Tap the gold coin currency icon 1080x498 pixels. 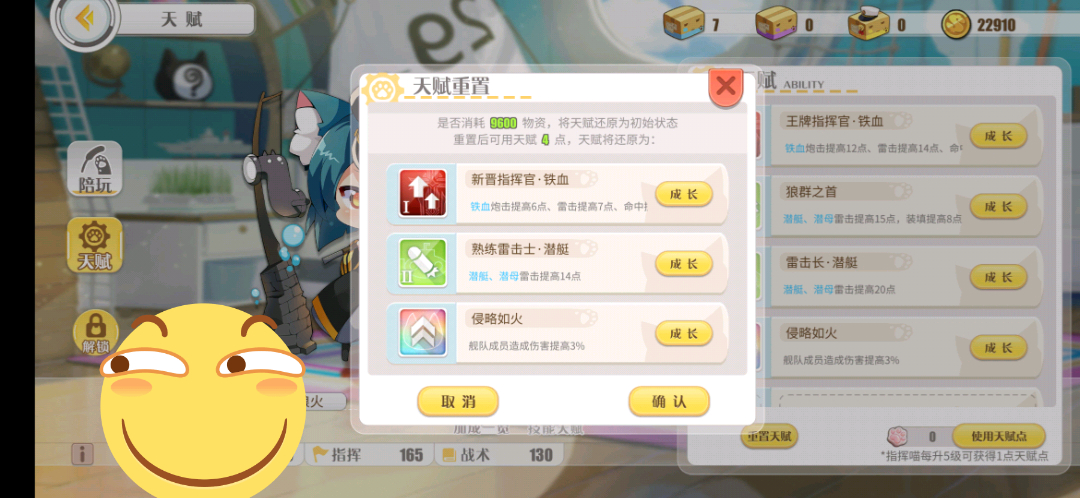(957, 25)
